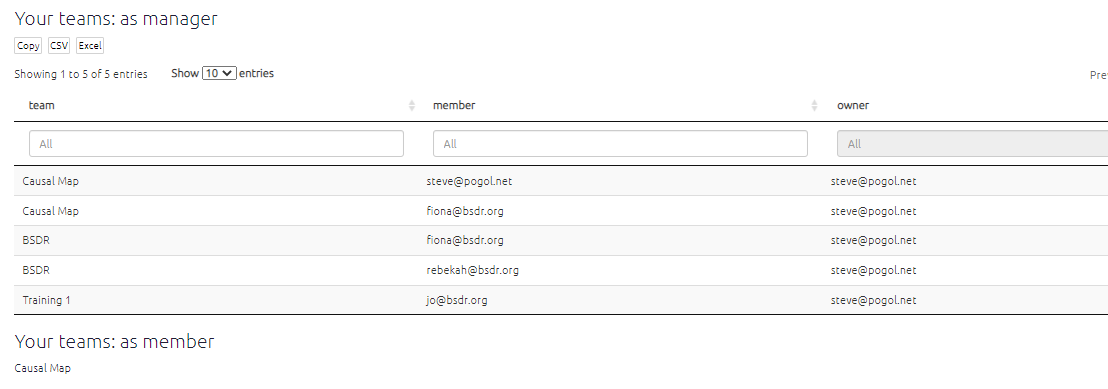This screenshot has height=389, width=1108.
Task: Select the Causal Map fiona@bsdr.org row
Action: click(561, 211)
